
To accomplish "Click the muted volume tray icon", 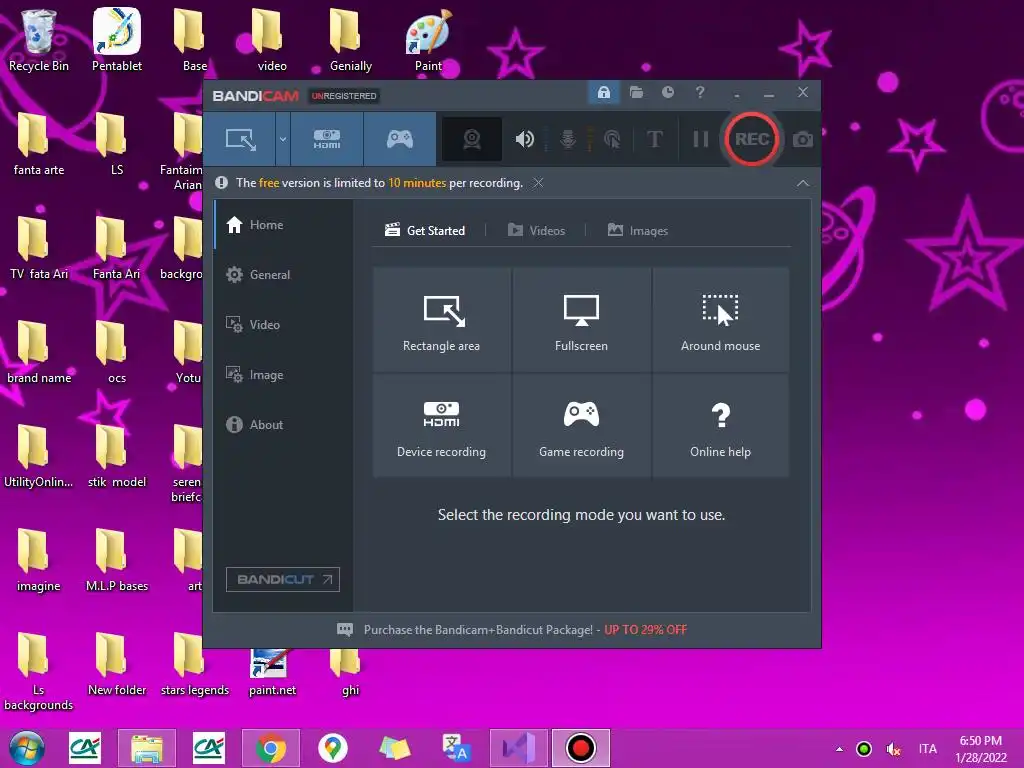I will 893,749.
